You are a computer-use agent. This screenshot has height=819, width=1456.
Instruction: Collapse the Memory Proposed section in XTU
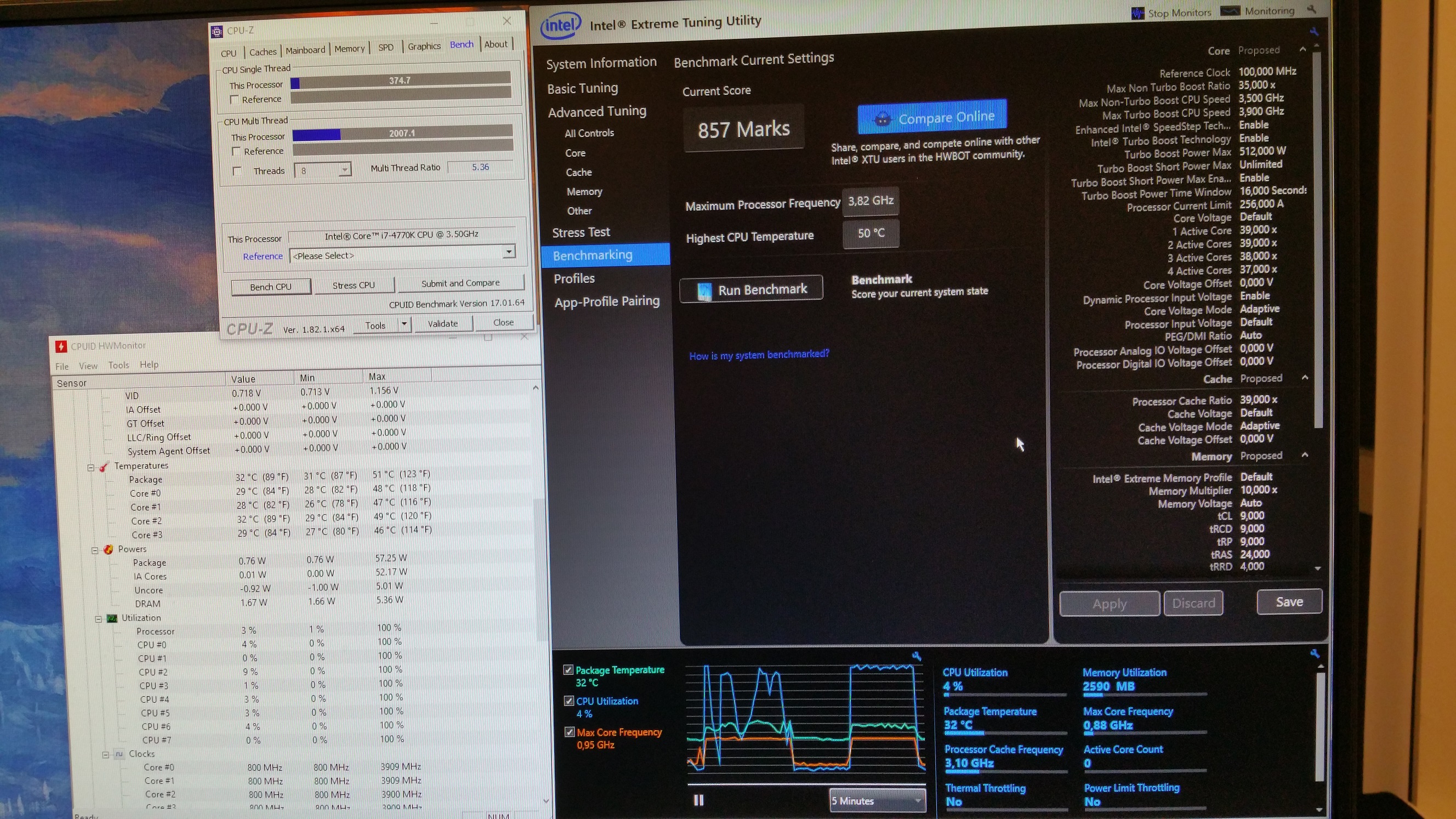click(x=1305, y=454)
